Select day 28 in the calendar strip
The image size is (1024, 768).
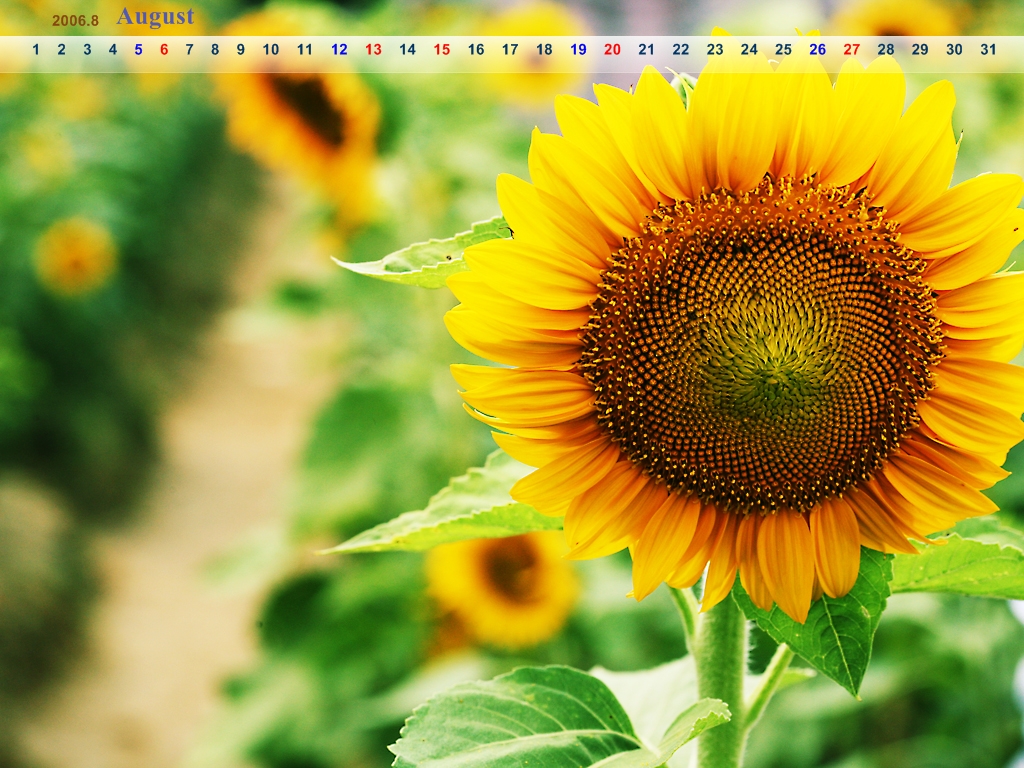(x=886, y=49)
